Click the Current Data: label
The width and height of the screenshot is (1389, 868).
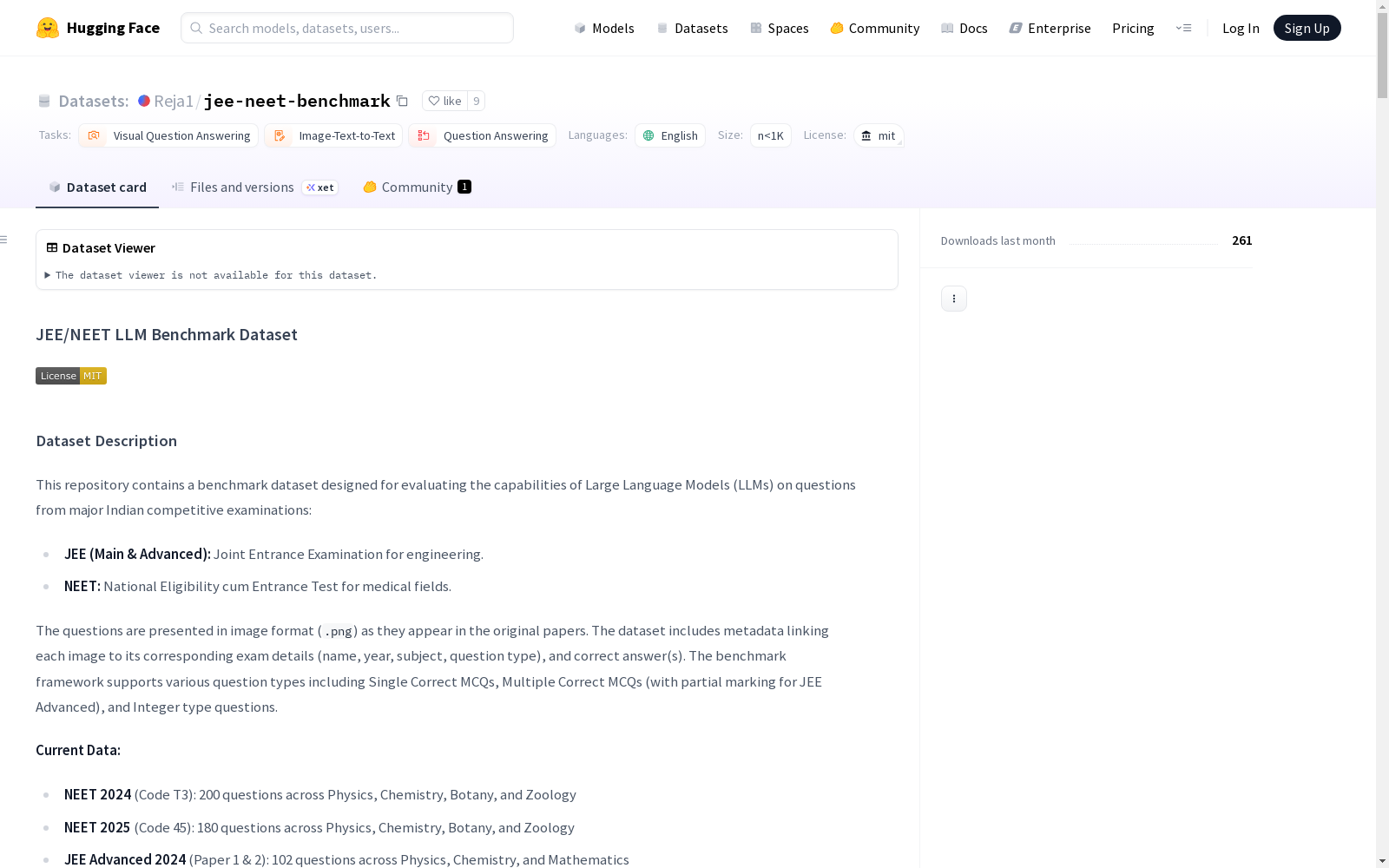[78, 750]
